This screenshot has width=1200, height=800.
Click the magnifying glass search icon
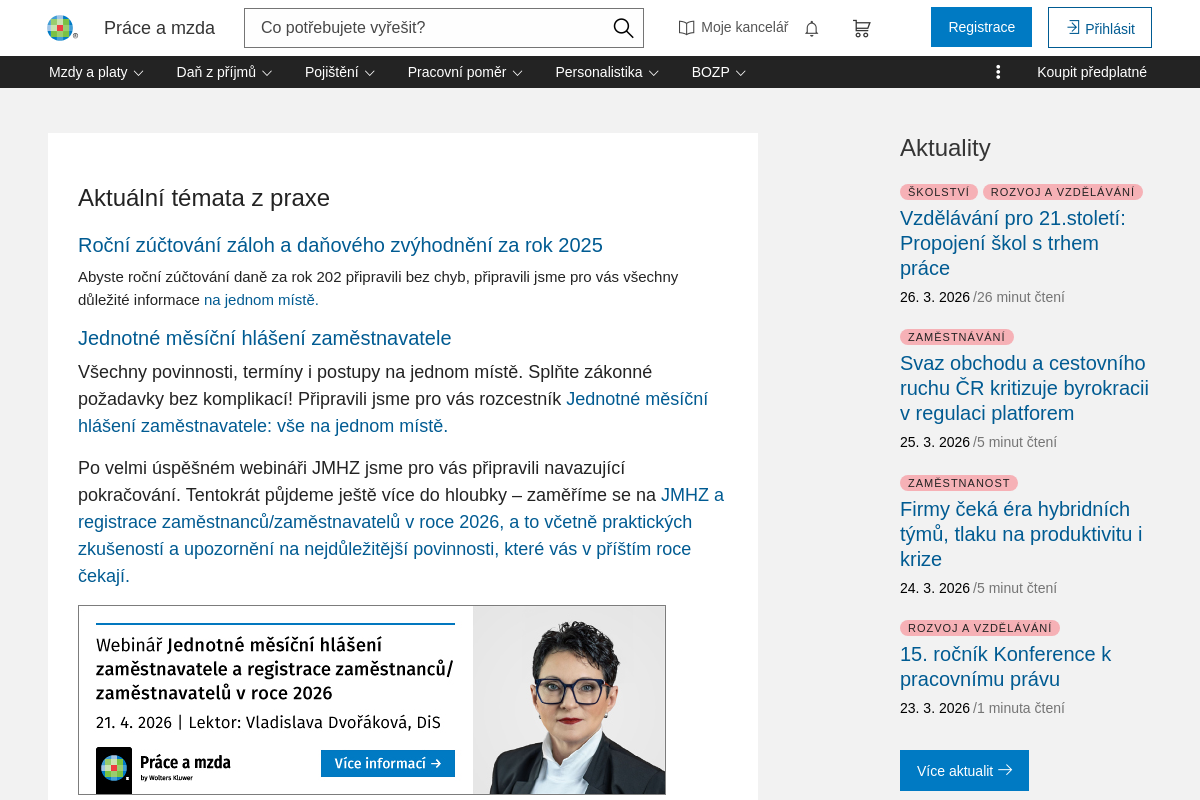623,28
